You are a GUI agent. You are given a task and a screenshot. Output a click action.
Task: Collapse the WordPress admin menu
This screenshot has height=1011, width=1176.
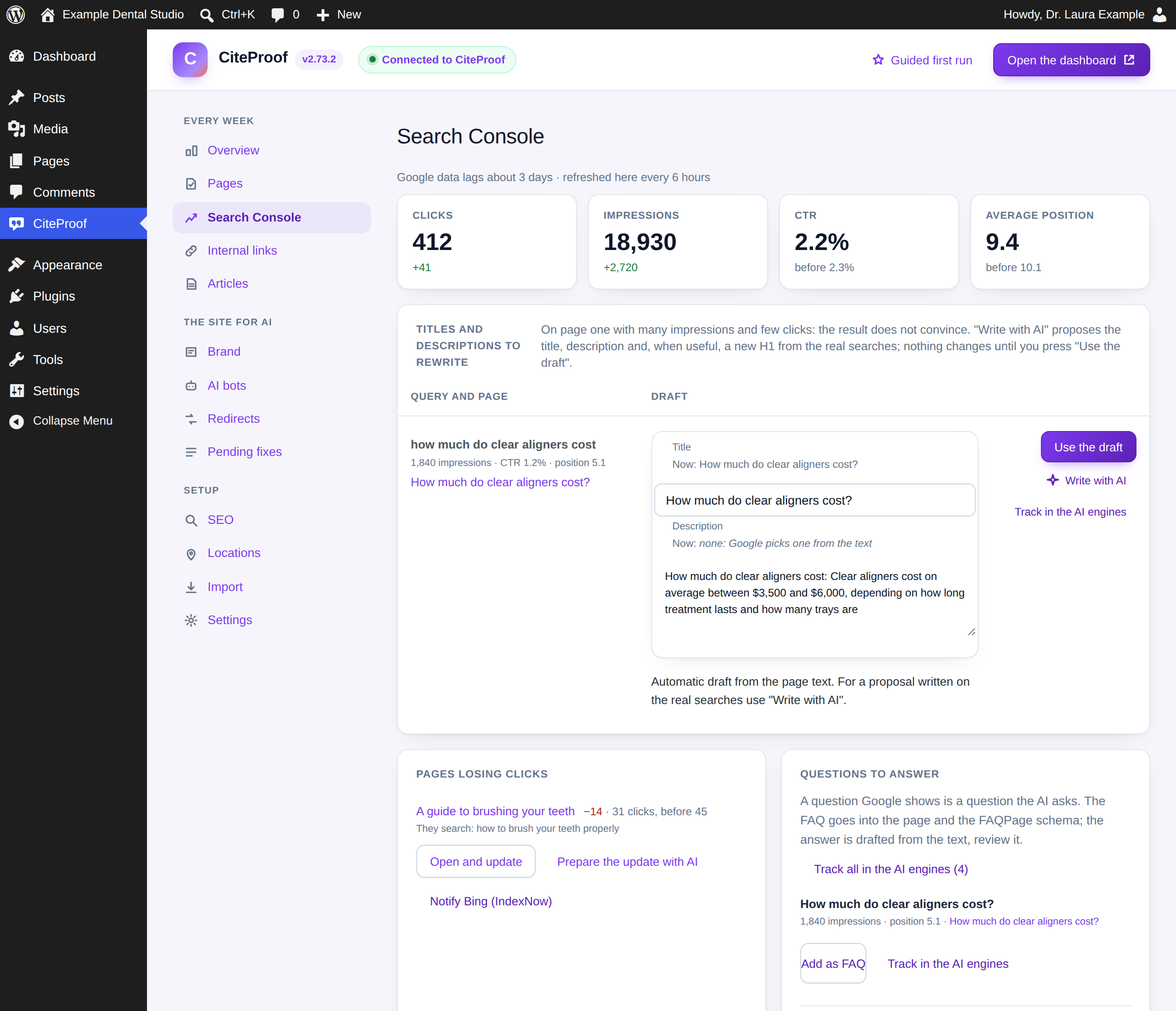(x=73, y=420)
